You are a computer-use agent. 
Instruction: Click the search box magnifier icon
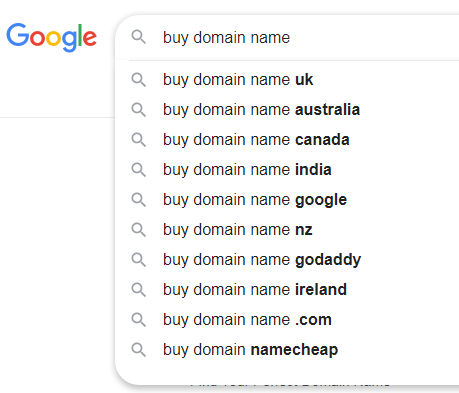pos(138,37)
